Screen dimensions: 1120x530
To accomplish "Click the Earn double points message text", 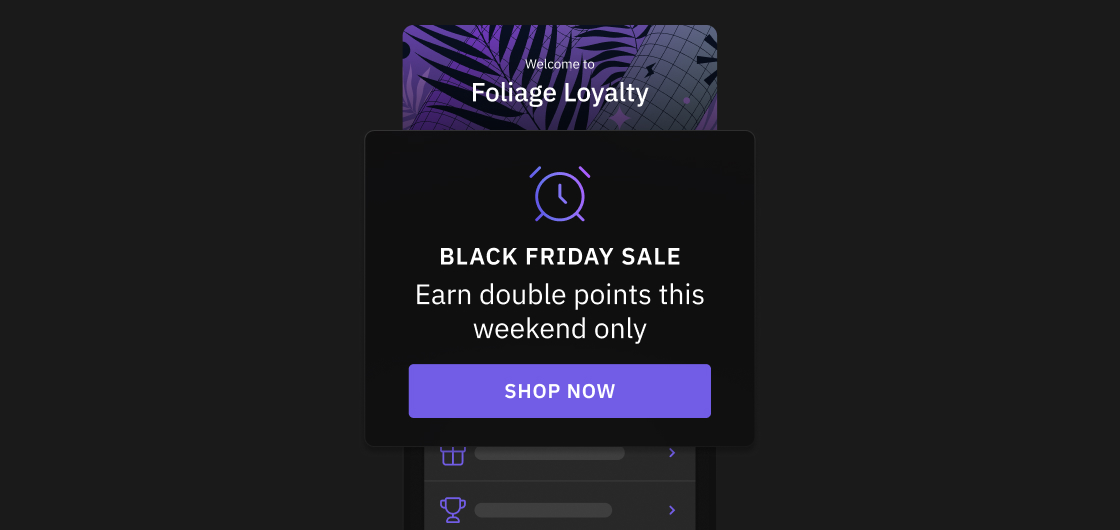I will pyautogui.click(x=560, y=312).
